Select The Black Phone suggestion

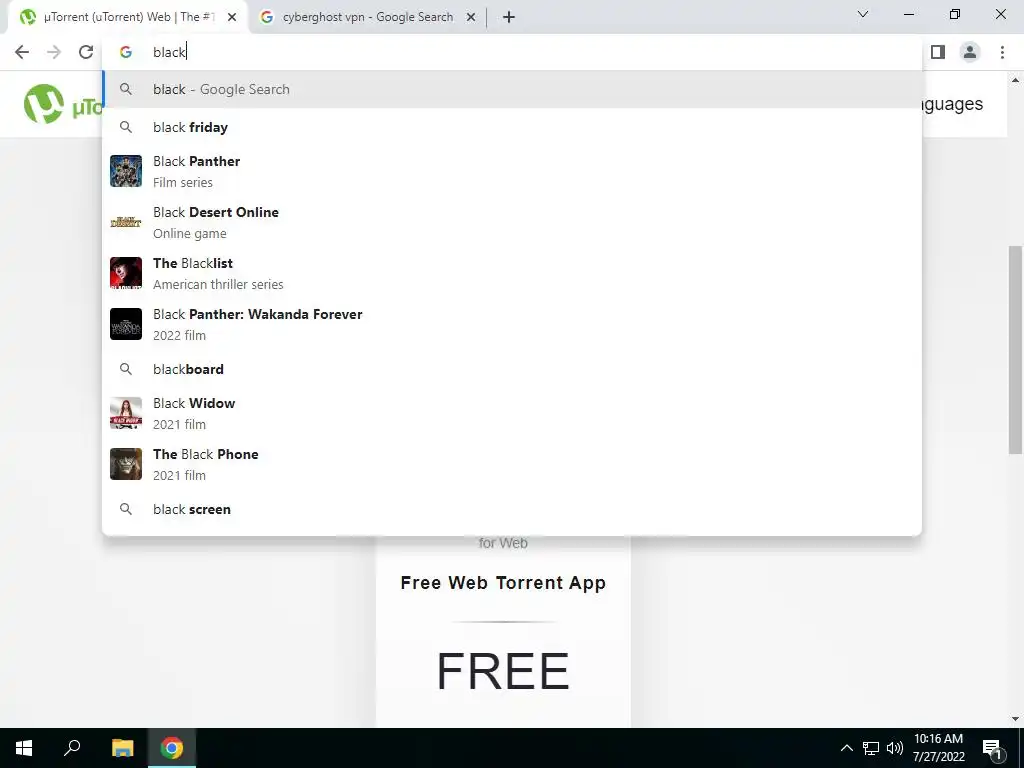(x=512, y=464)
